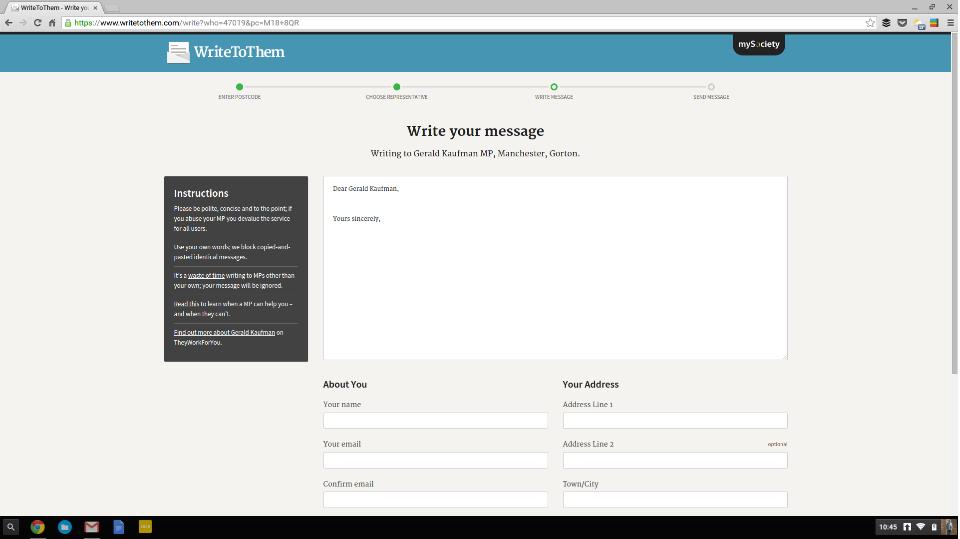Reload the page with the refresh icon
960x539 pixels.
37,22
